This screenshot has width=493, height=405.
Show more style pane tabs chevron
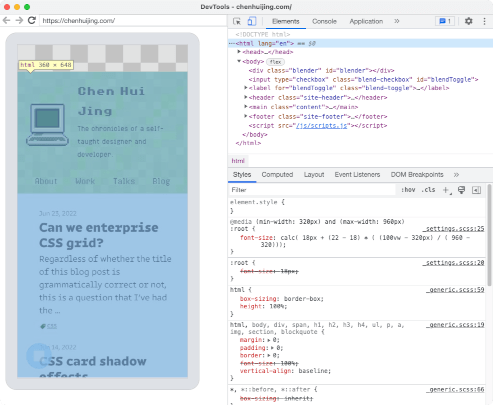456,175
